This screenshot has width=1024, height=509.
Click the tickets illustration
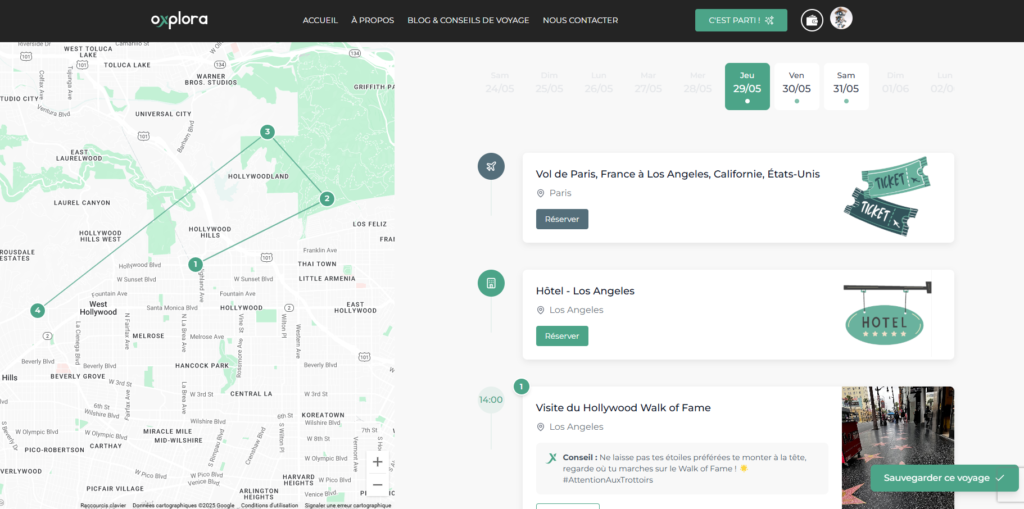[886, 196]
